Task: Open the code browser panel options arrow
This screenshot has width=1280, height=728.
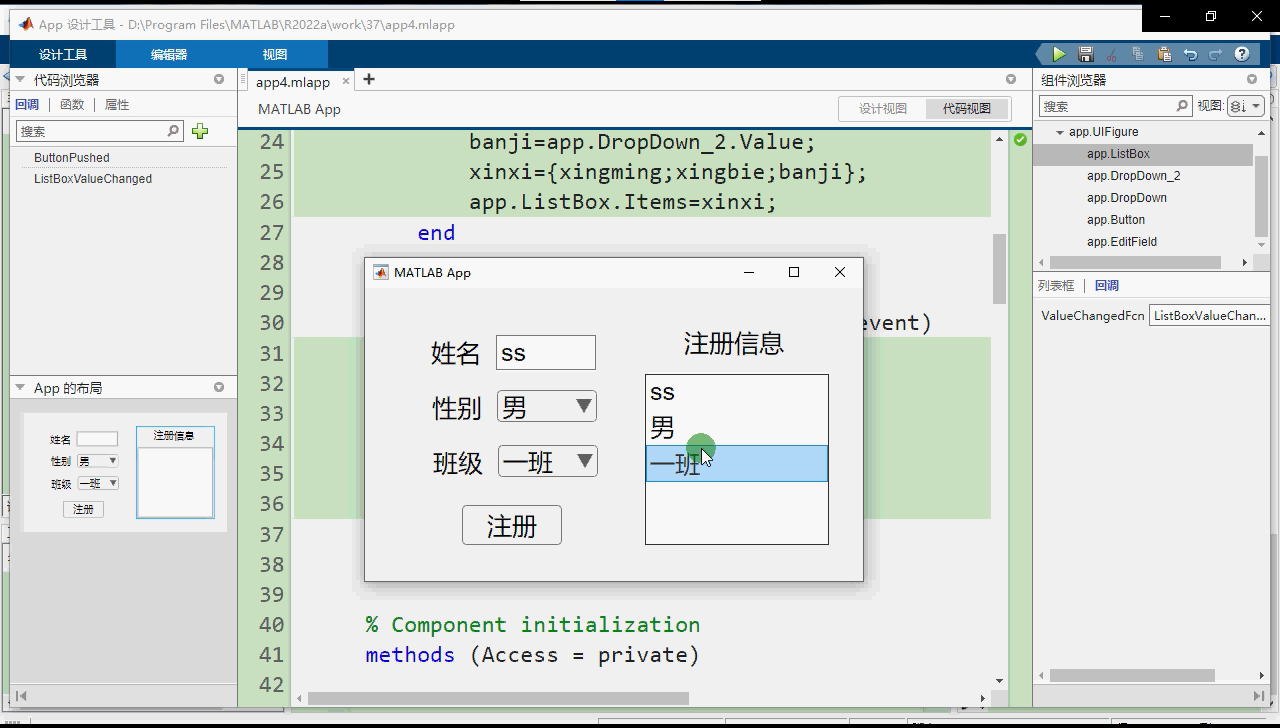Action: (219, 79)
